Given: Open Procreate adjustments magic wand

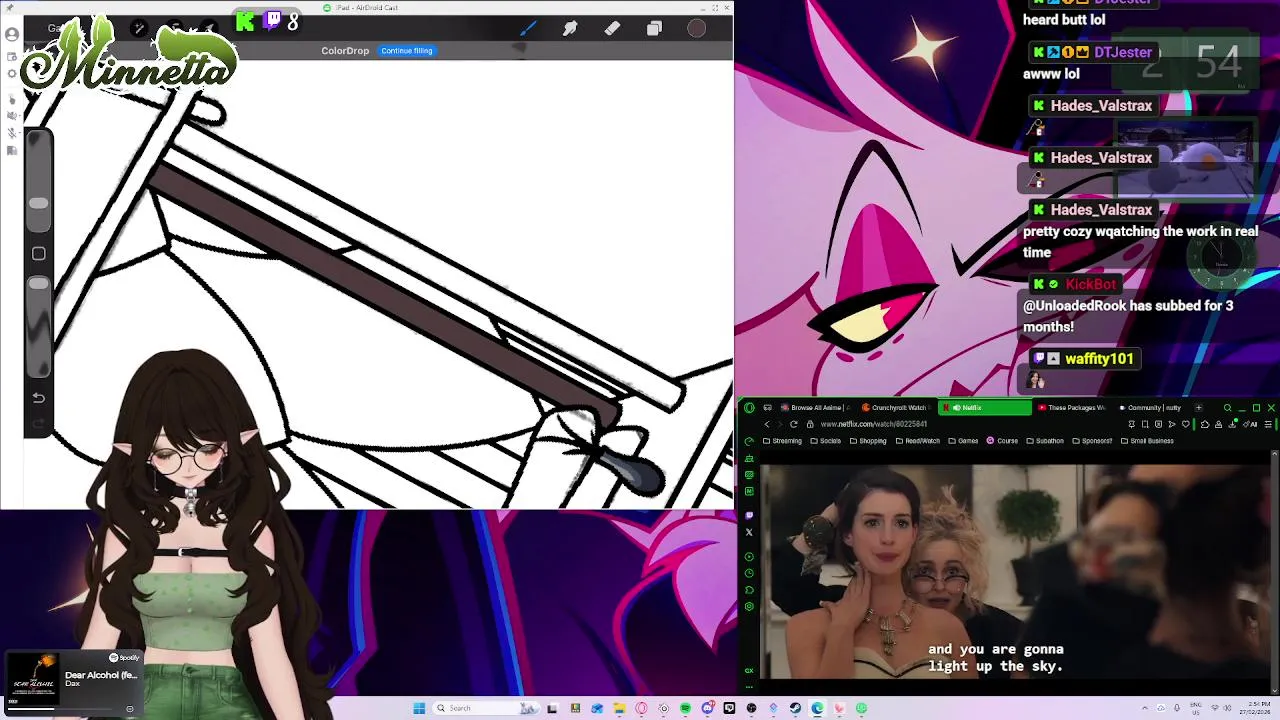Looking at the screenshot, I should 139,28.
